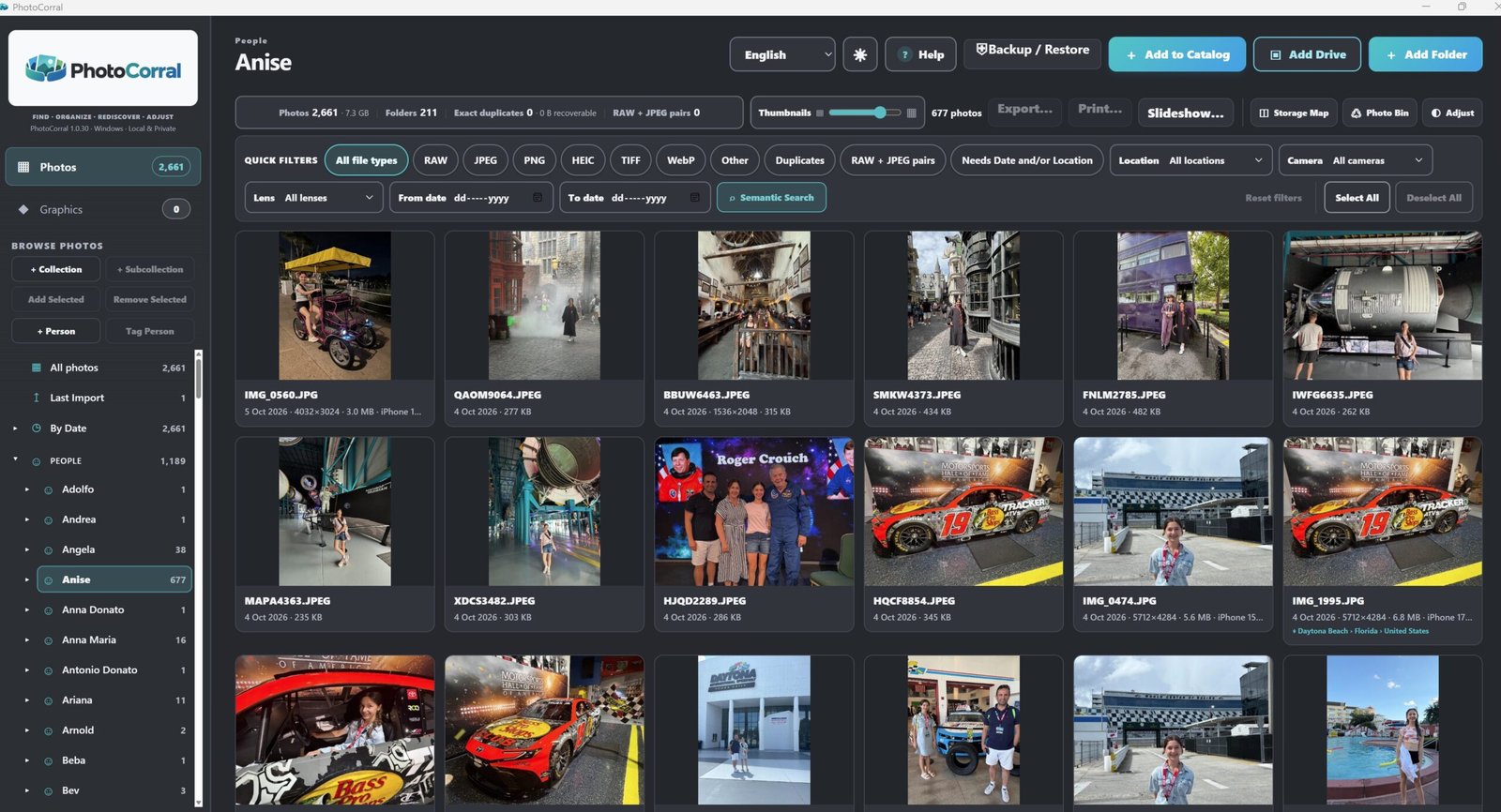
Task: Select the Roger Crouch photo HJQD2289.JPEG
Action: point(754,531)
